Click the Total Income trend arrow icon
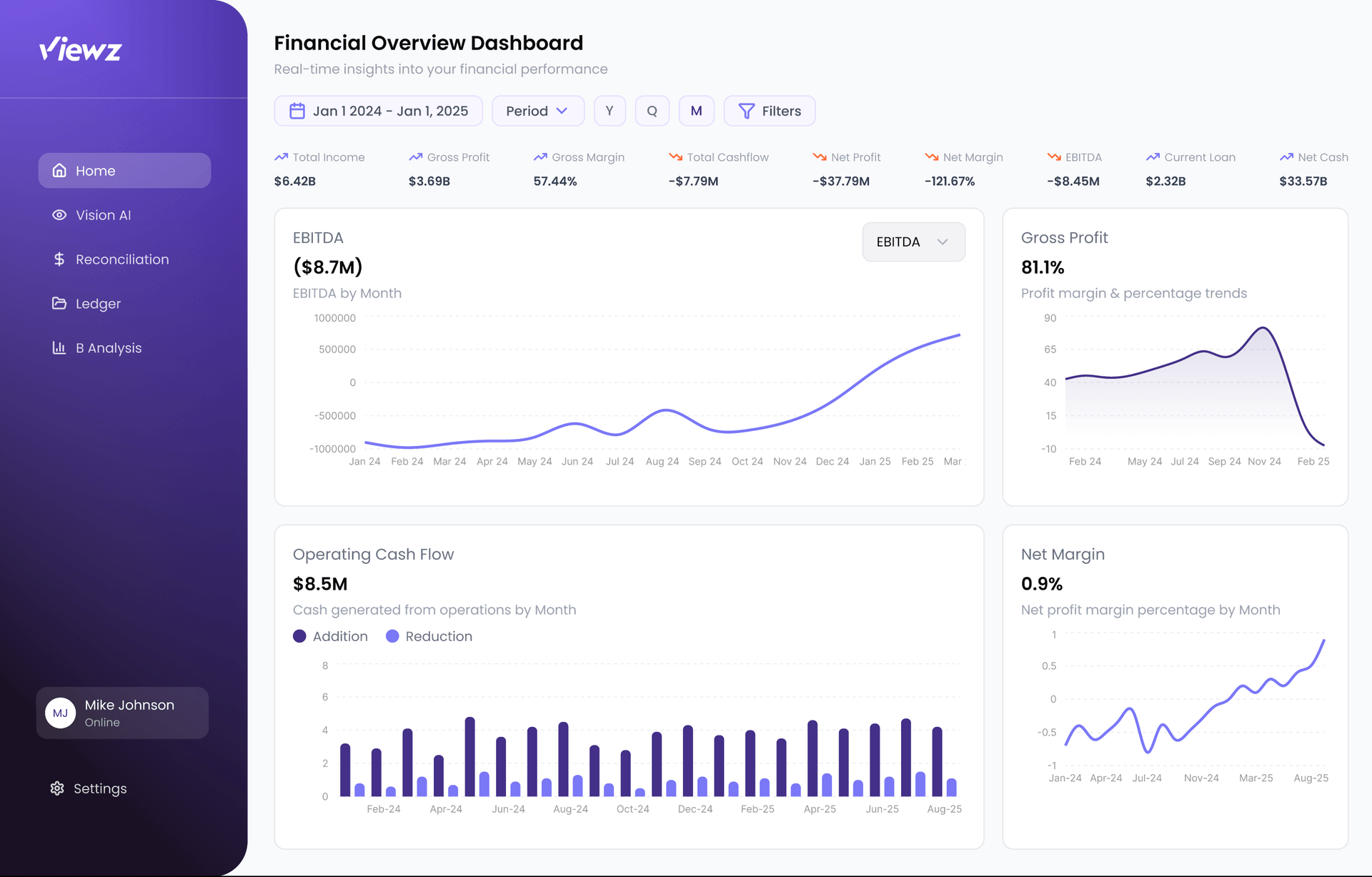 pyautogui.click(x=281, y=157)
